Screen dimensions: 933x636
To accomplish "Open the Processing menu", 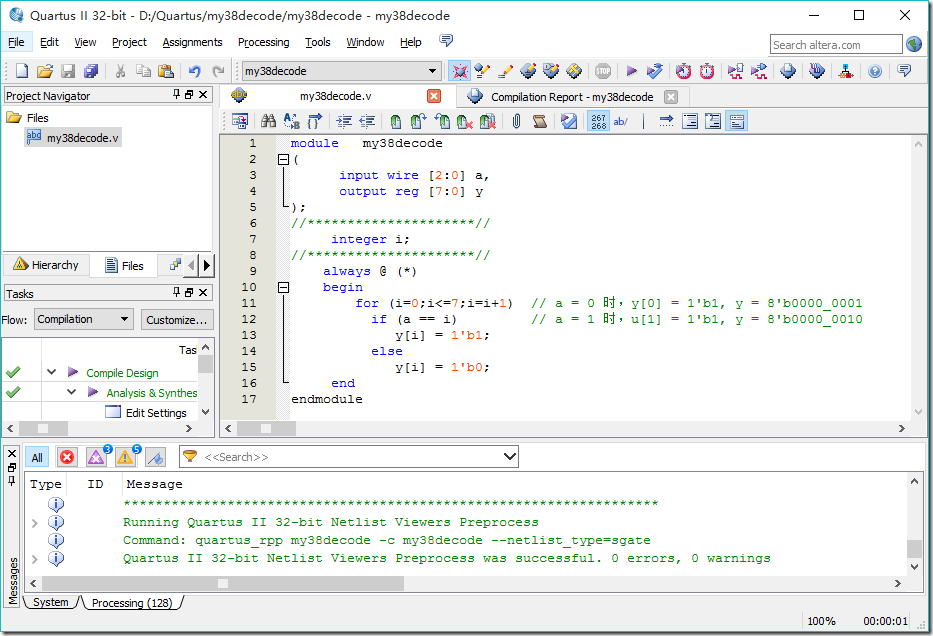I will [264, 42].
